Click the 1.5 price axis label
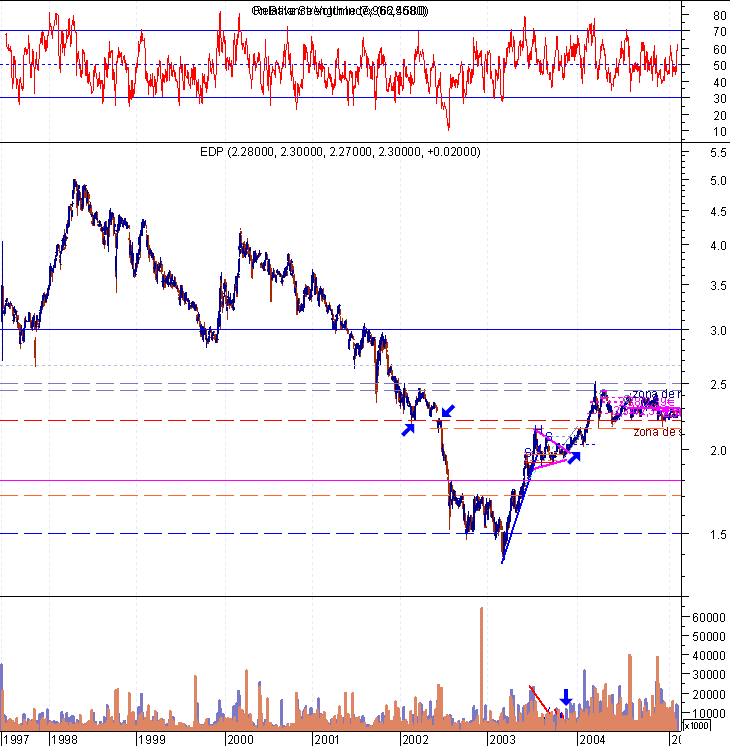730x746 pixels. coord(718,535)
